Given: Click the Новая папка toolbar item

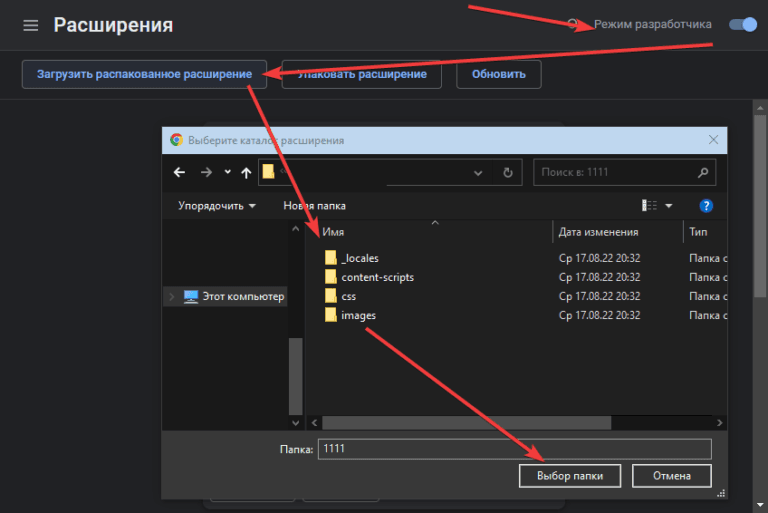Looking at the screenshot, I should 314,205.
